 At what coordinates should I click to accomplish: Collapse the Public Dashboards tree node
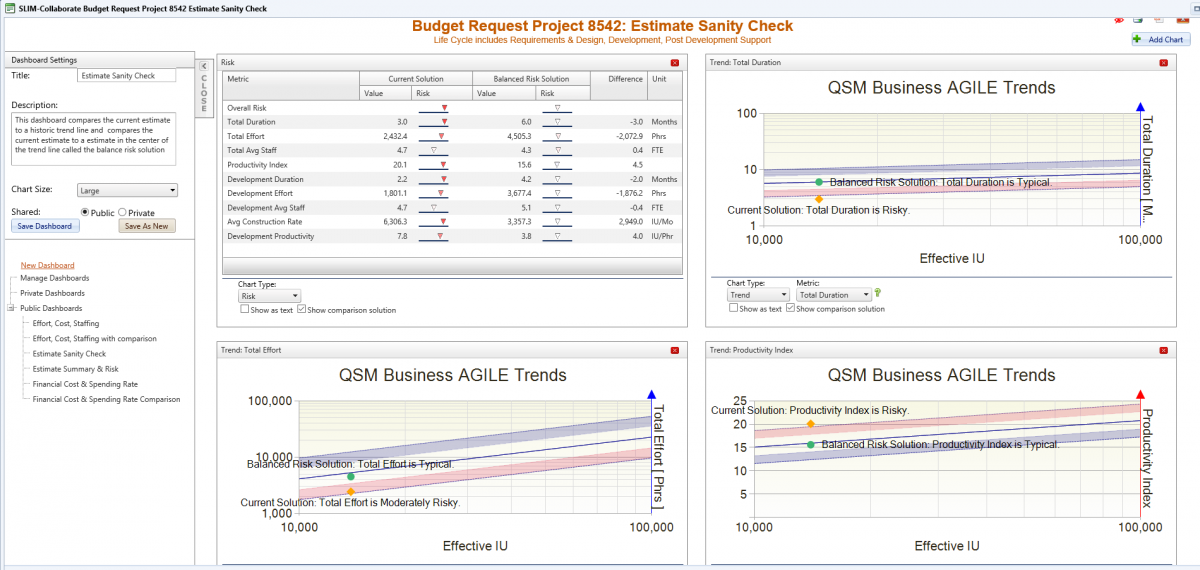11,308
